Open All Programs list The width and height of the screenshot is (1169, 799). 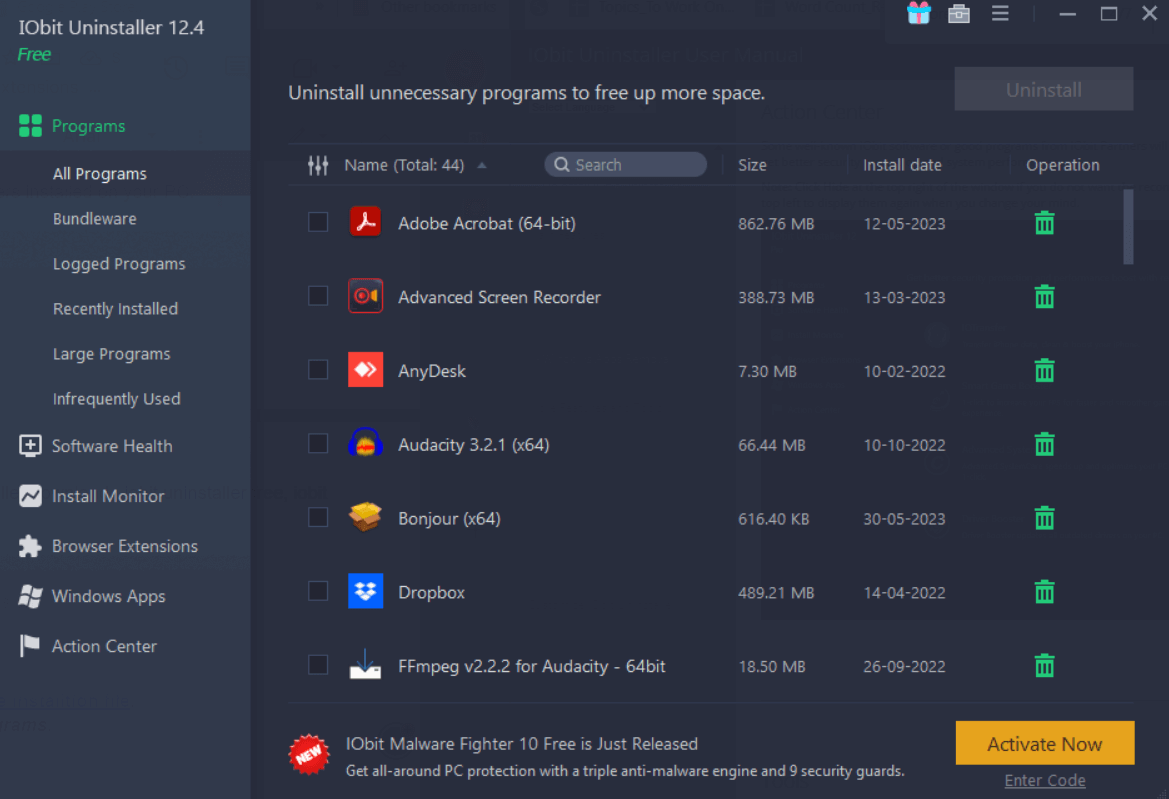pos(100,174)
